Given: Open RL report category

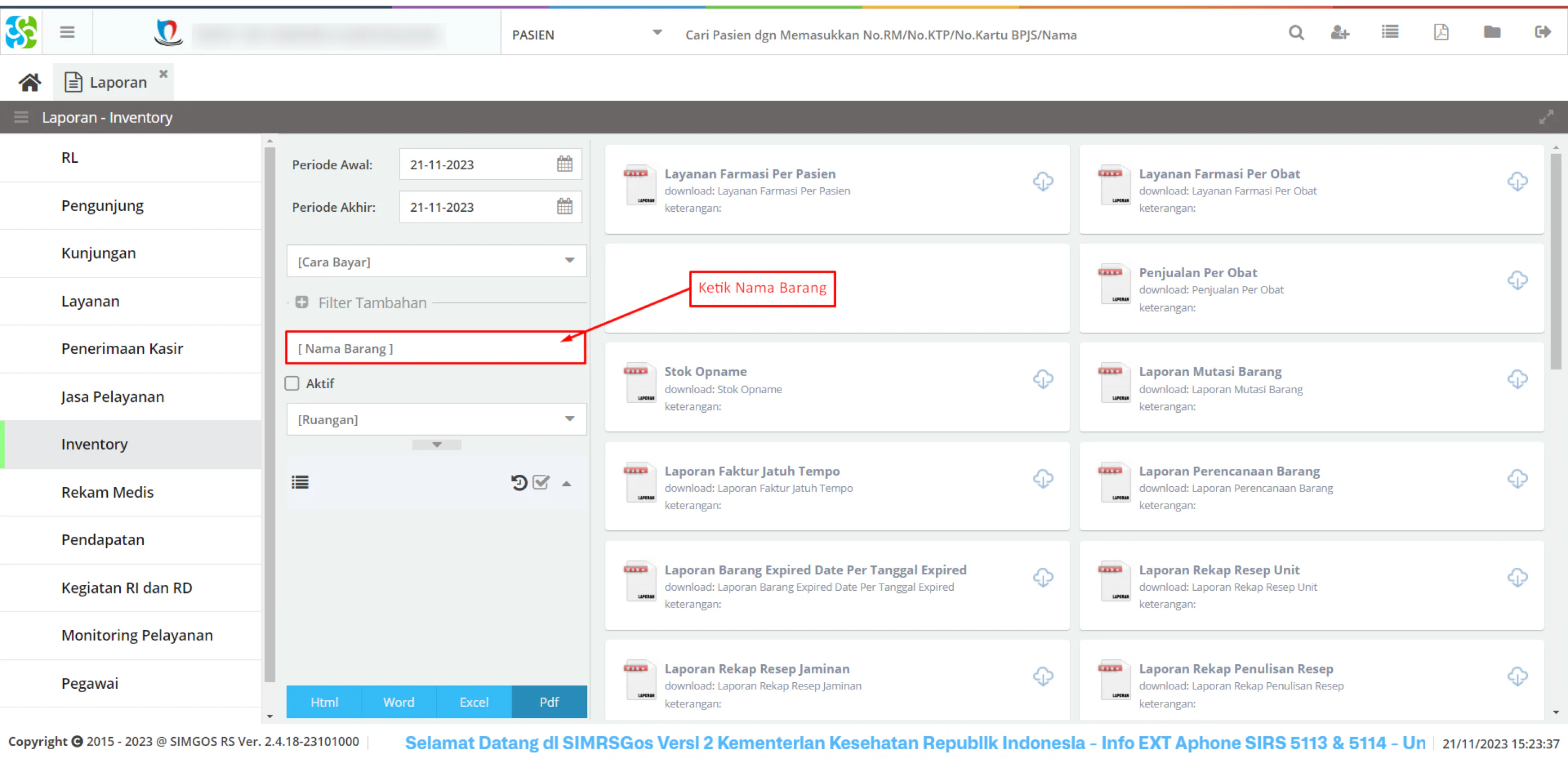Looking at the screenshot, I should point(131,158).
